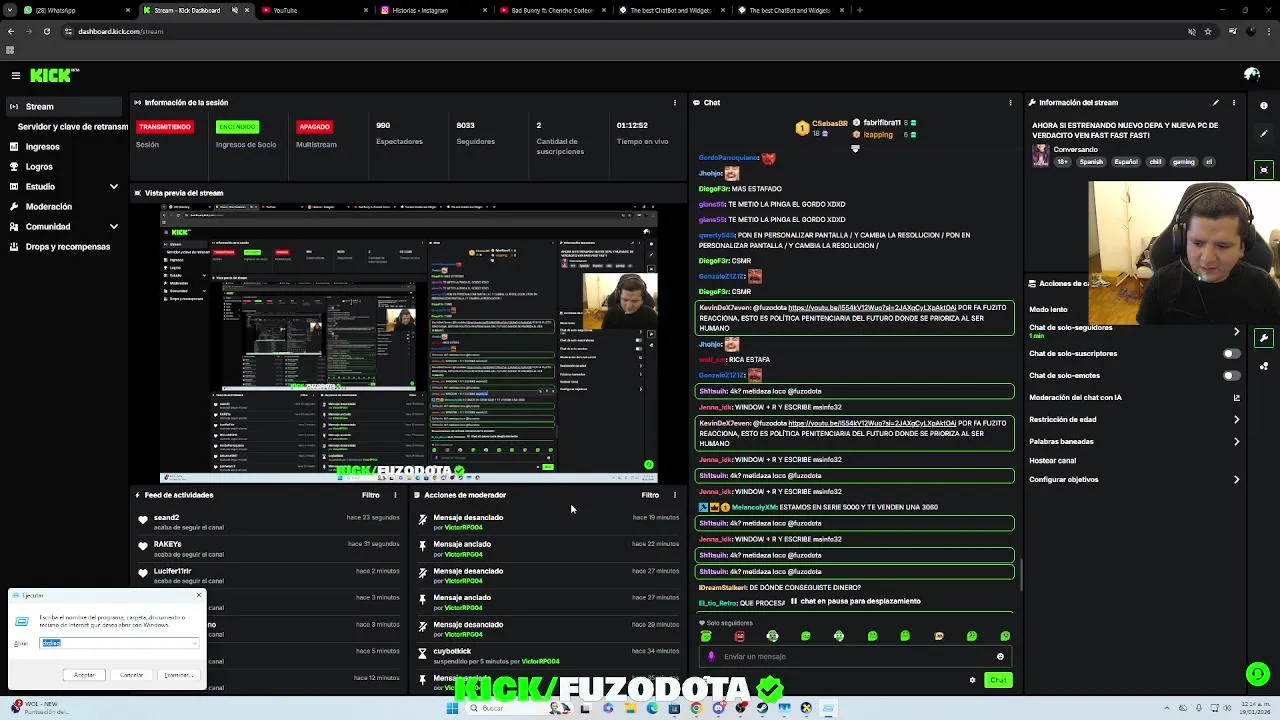Open emoji picker in message box
The height and width of the screenshot is (720, 1280).
click(x=1000, y=657)
